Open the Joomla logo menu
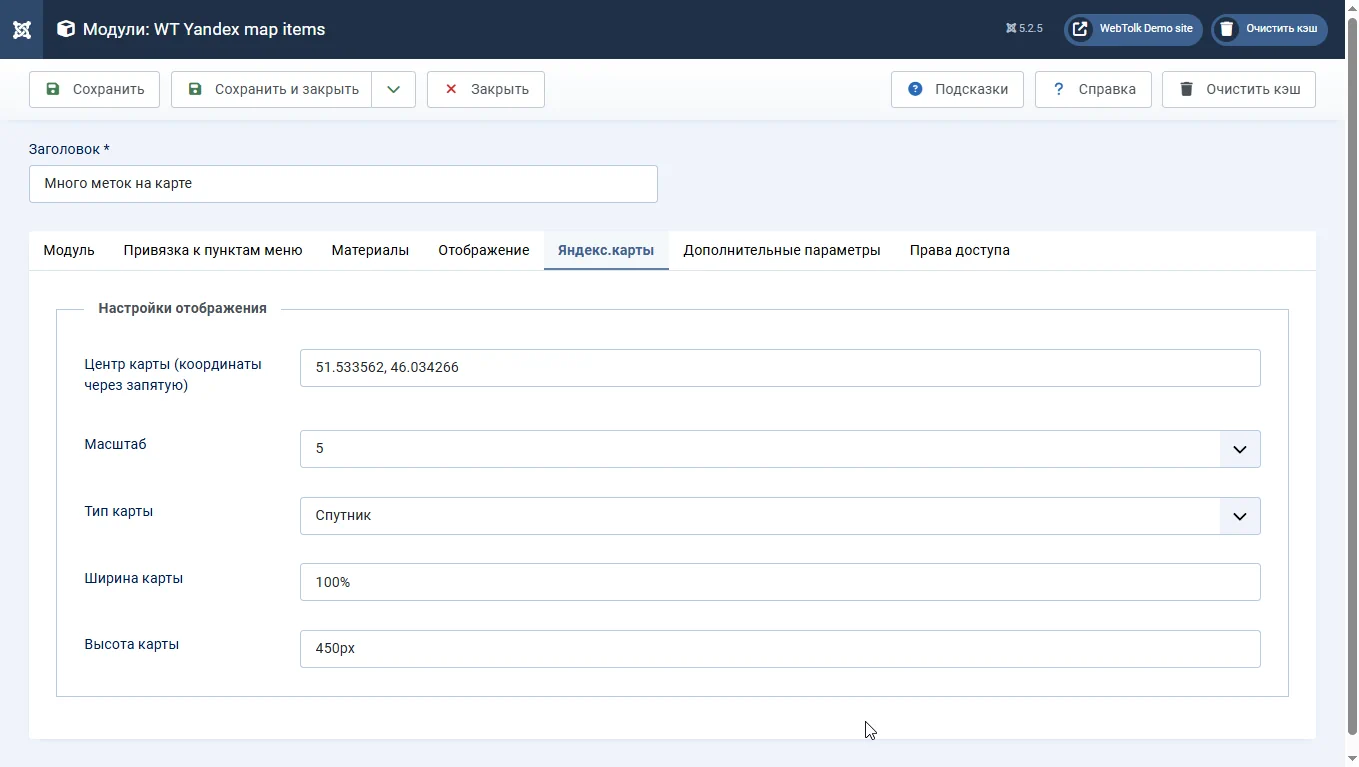Image resolution: width=1359 pixels, height=767 pixels. tap(21, 29)
